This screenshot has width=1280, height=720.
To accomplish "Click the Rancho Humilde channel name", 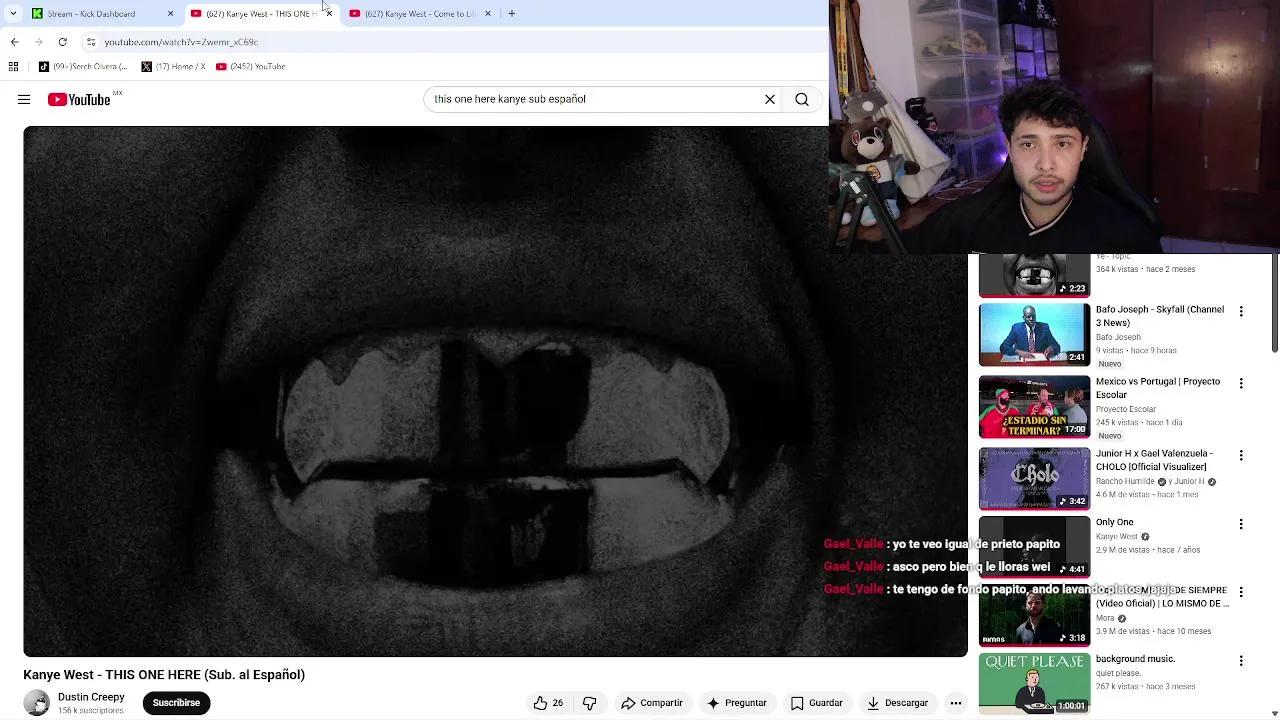I will click(x=1125, y=481).
